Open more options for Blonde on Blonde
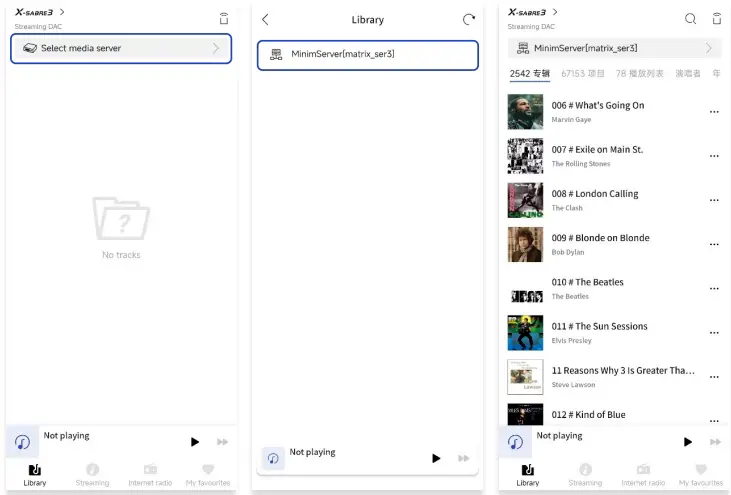 pos(714,244)
